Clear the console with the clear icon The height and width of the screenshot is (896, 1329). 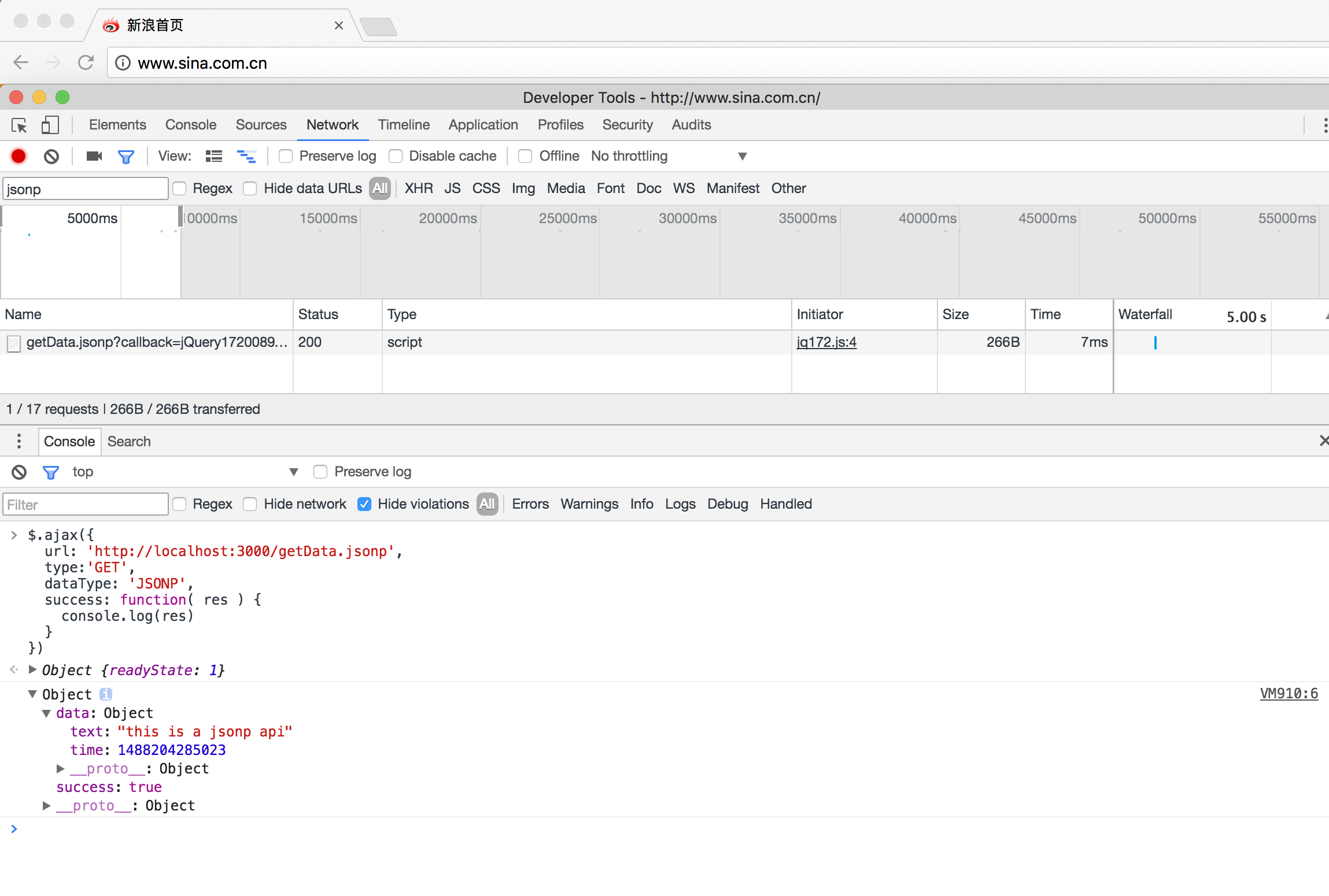(19, 472)
